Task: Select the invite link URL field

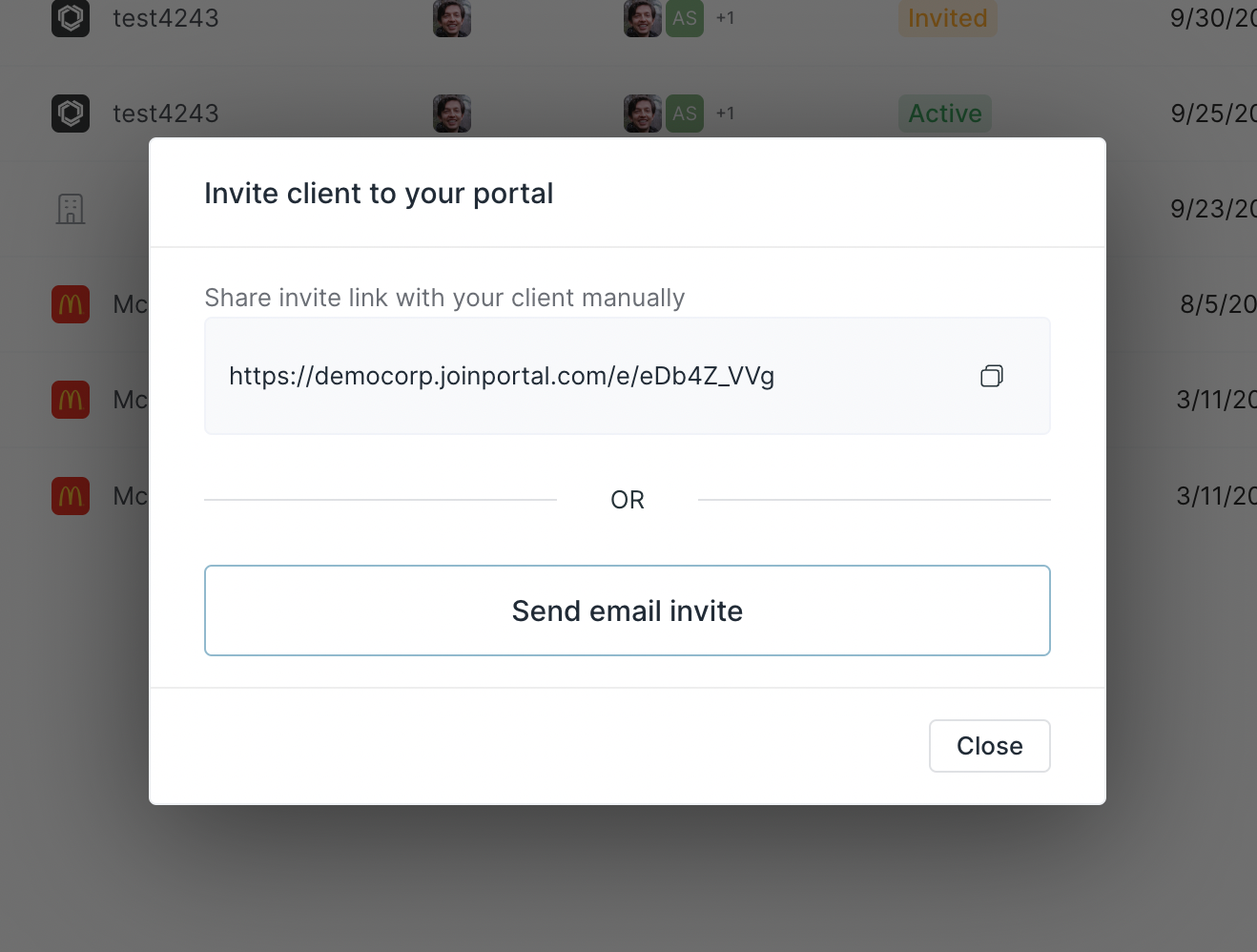Action: click(x=628, y=376)
